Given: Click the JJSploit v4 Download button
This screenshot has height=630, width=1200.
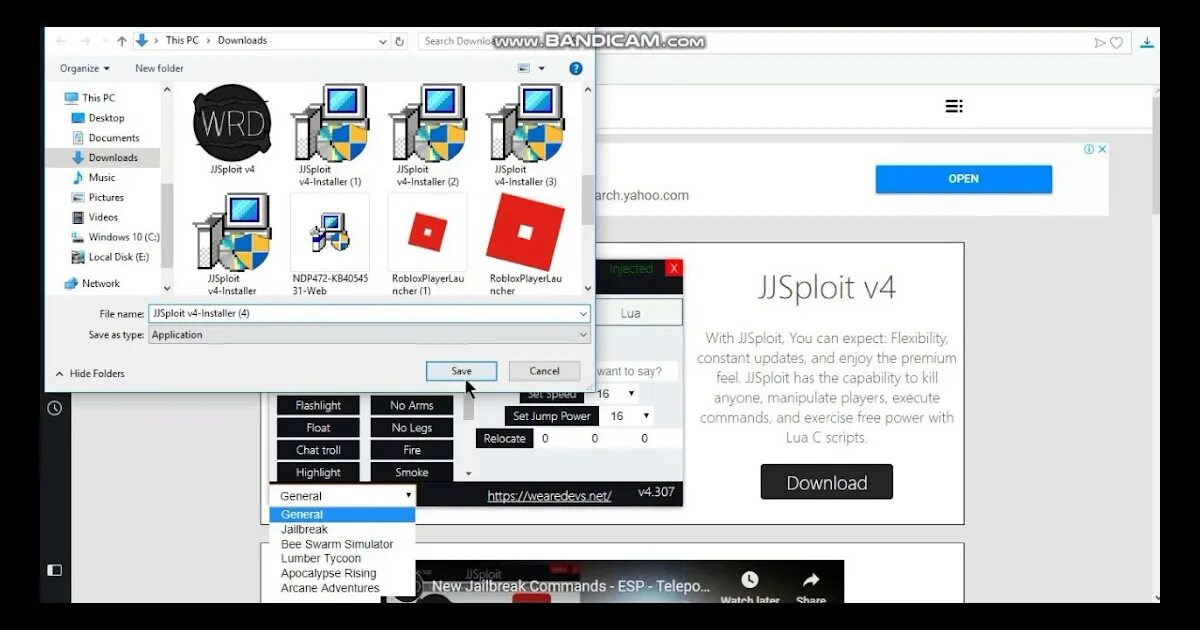Looking at the screenshot, I should 826,482.
